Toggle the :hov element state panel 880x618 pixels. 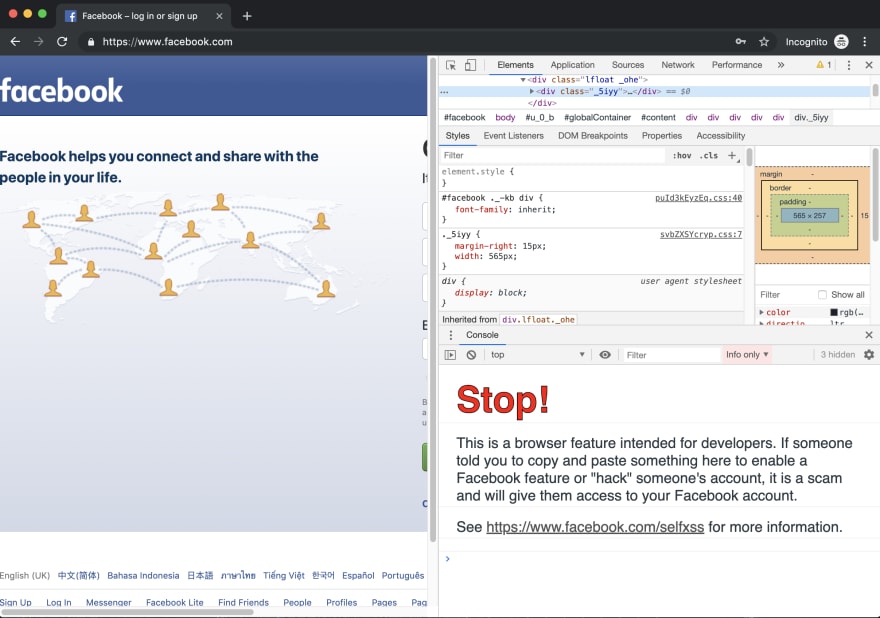(x=682, y=155)
